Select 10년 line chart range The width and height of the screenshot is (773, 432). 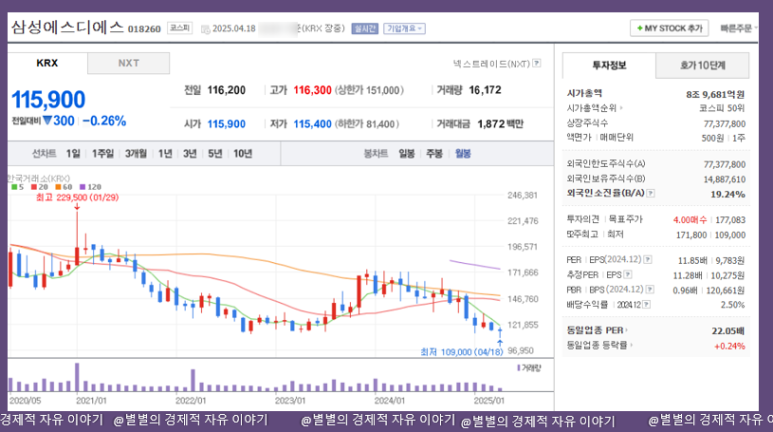tap(243, 154)
